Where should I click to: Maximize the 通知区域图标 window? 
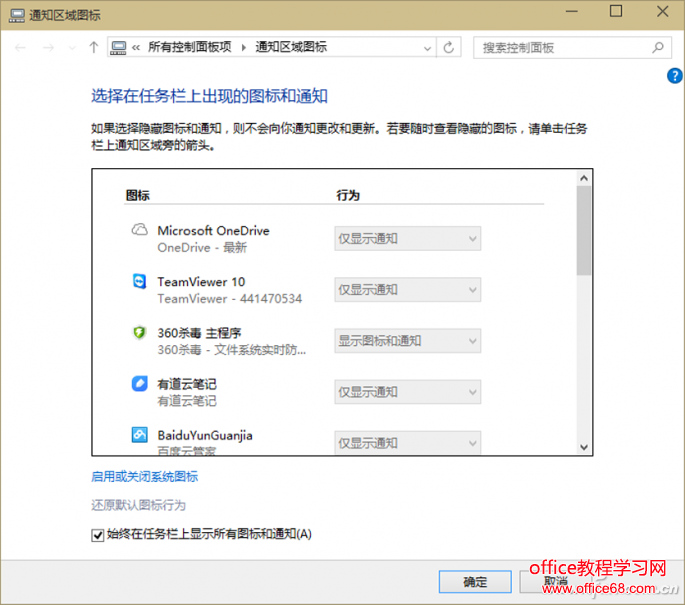[616, 11]
